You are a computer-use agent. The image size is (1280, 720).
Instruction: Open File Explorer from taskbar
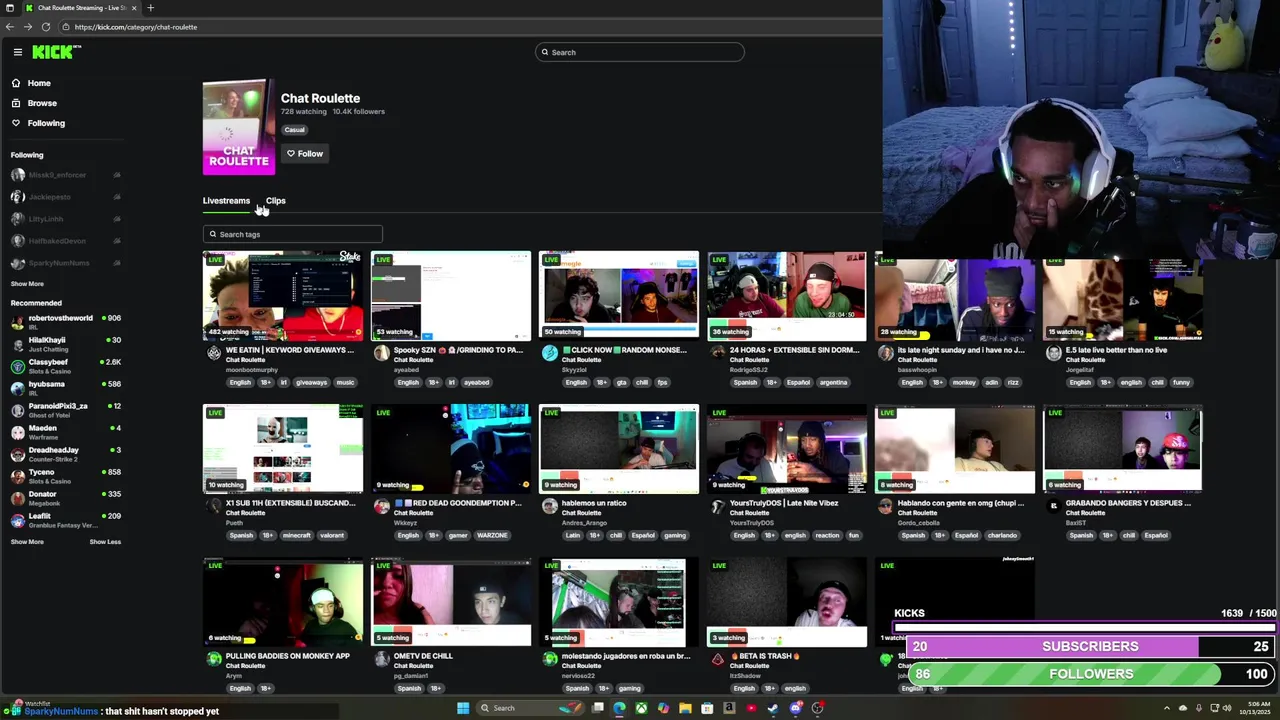[x=685, y=708]
